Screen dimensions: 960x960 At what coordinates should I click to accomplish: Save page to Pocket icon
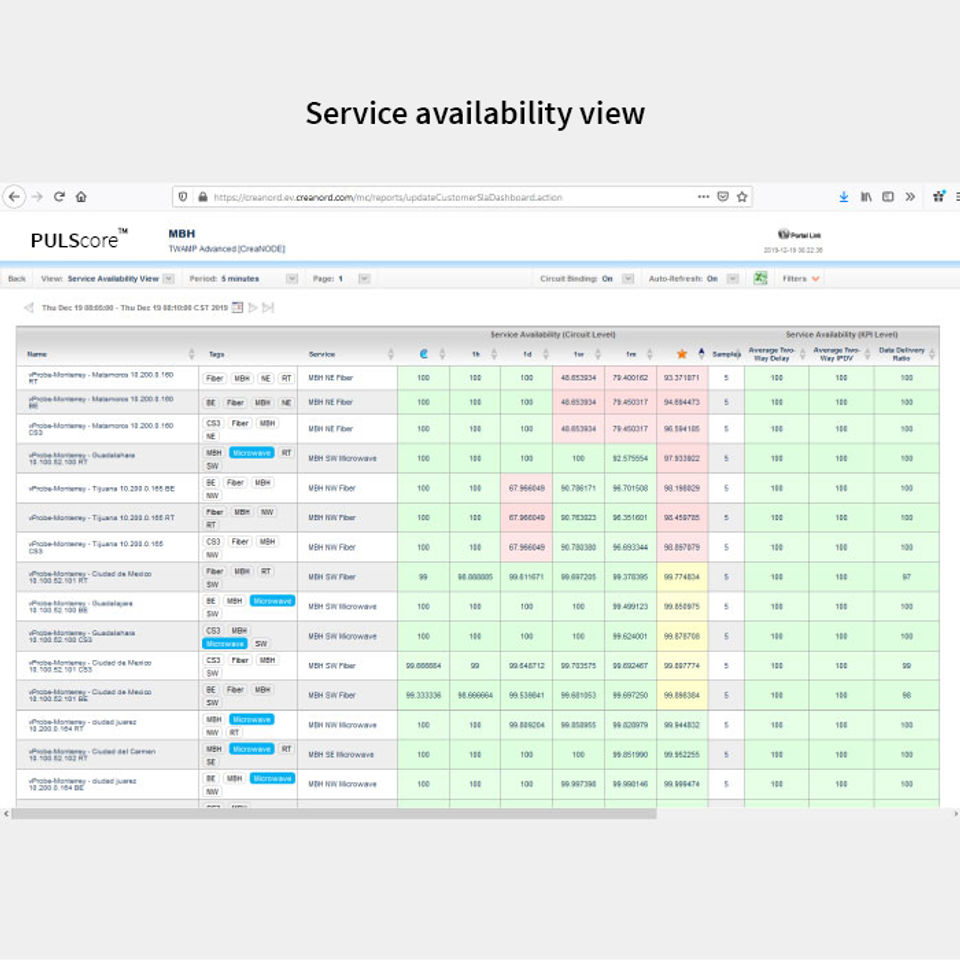coord(723,197)
